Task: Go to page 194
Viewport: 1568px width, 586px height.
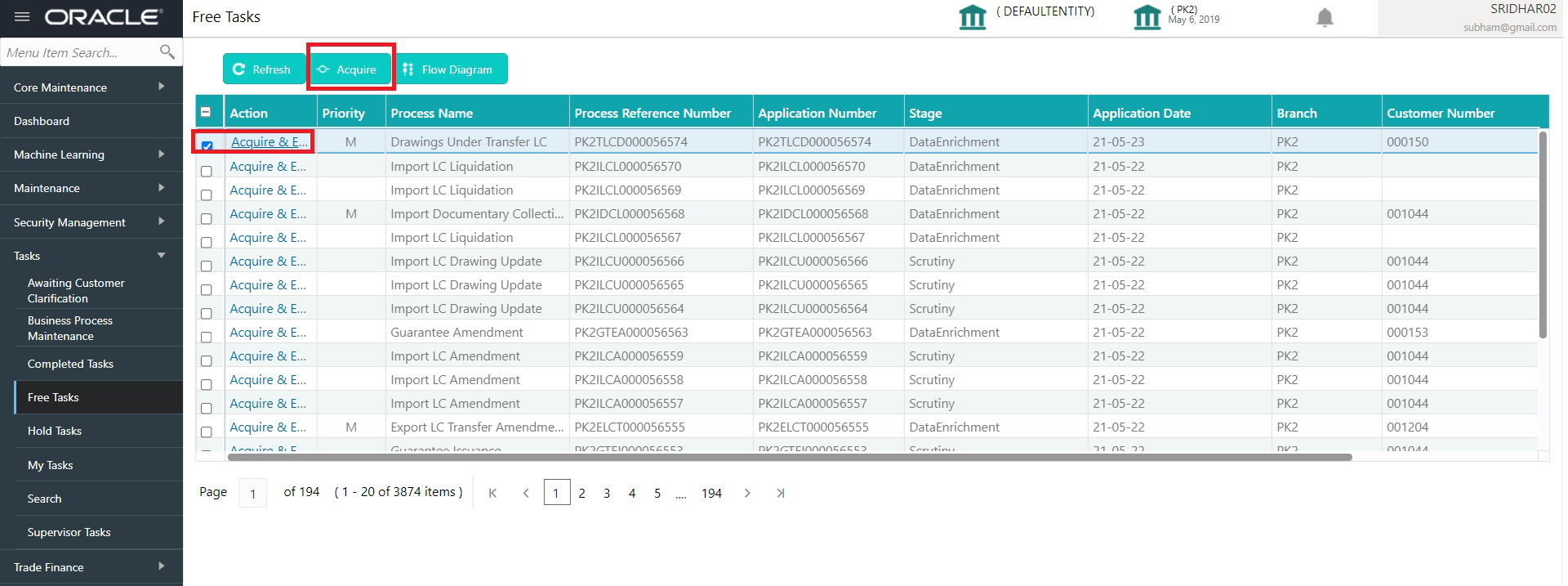Action: tap(711, 493)
